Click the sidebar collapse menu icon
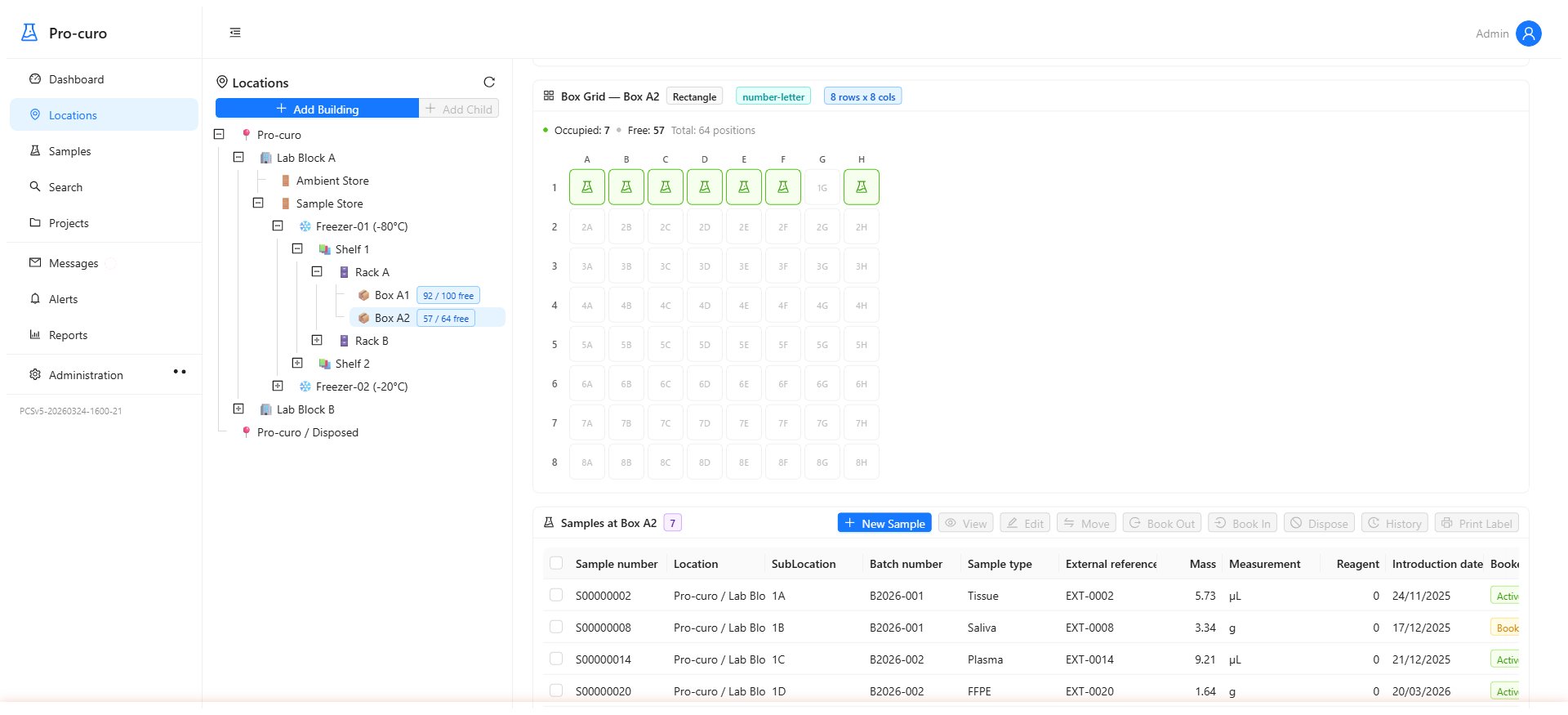 (x=235, y=33)
